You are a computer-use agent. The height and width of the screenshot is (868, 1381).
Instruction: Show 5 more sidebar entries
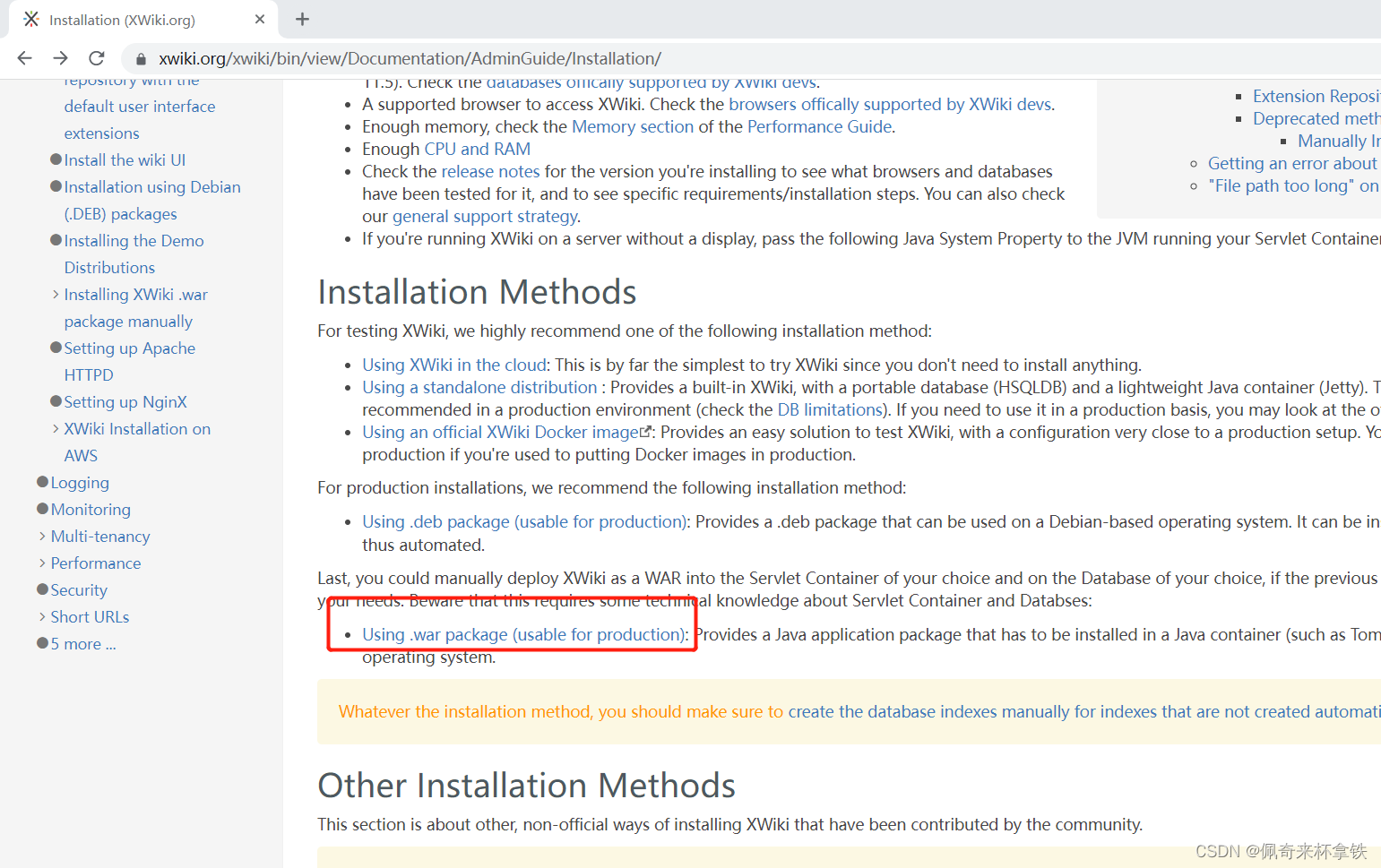coord(83,643)
